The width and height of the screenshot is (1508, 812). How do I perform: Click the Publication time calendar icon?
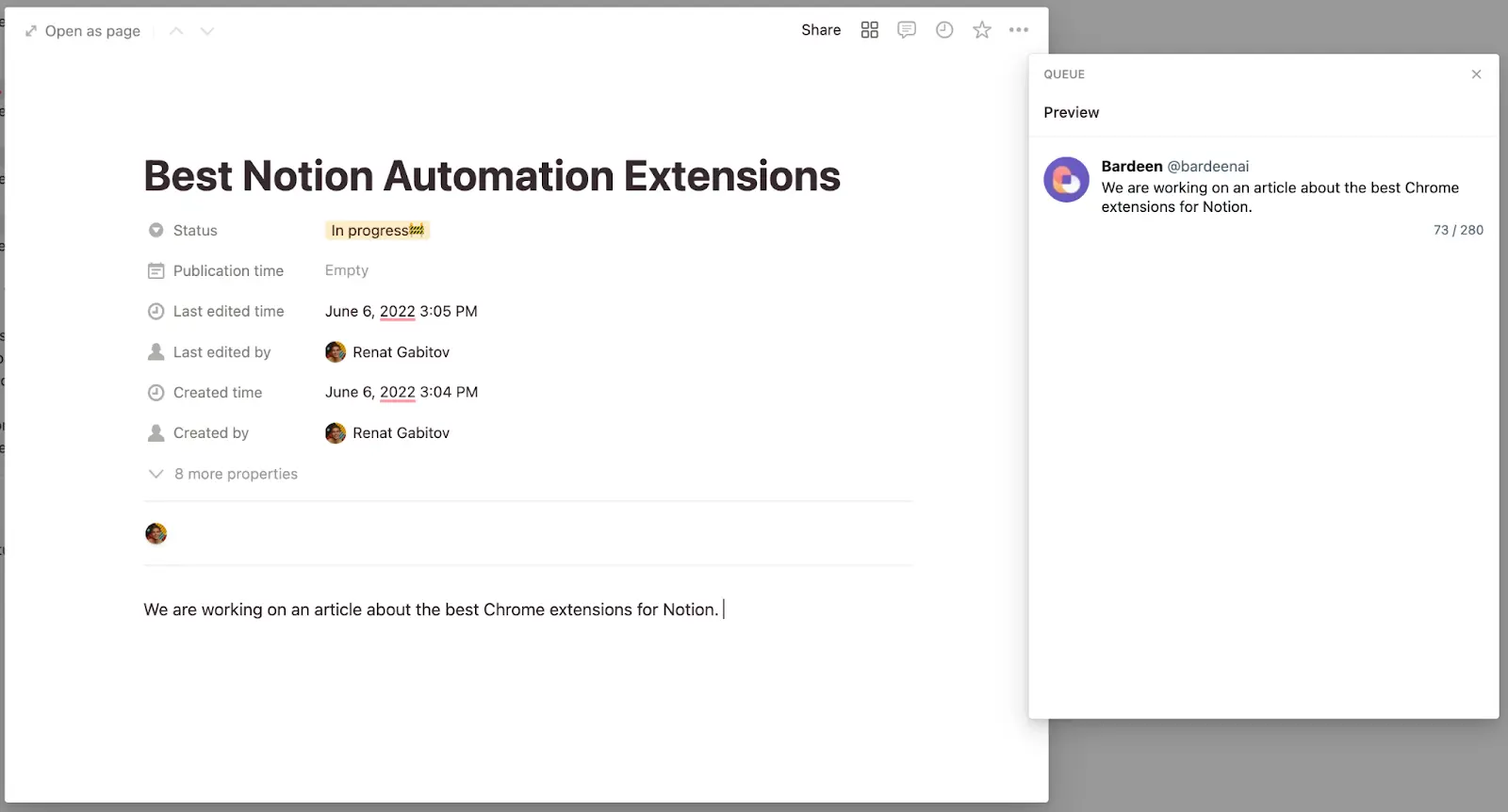click(156, 270)
